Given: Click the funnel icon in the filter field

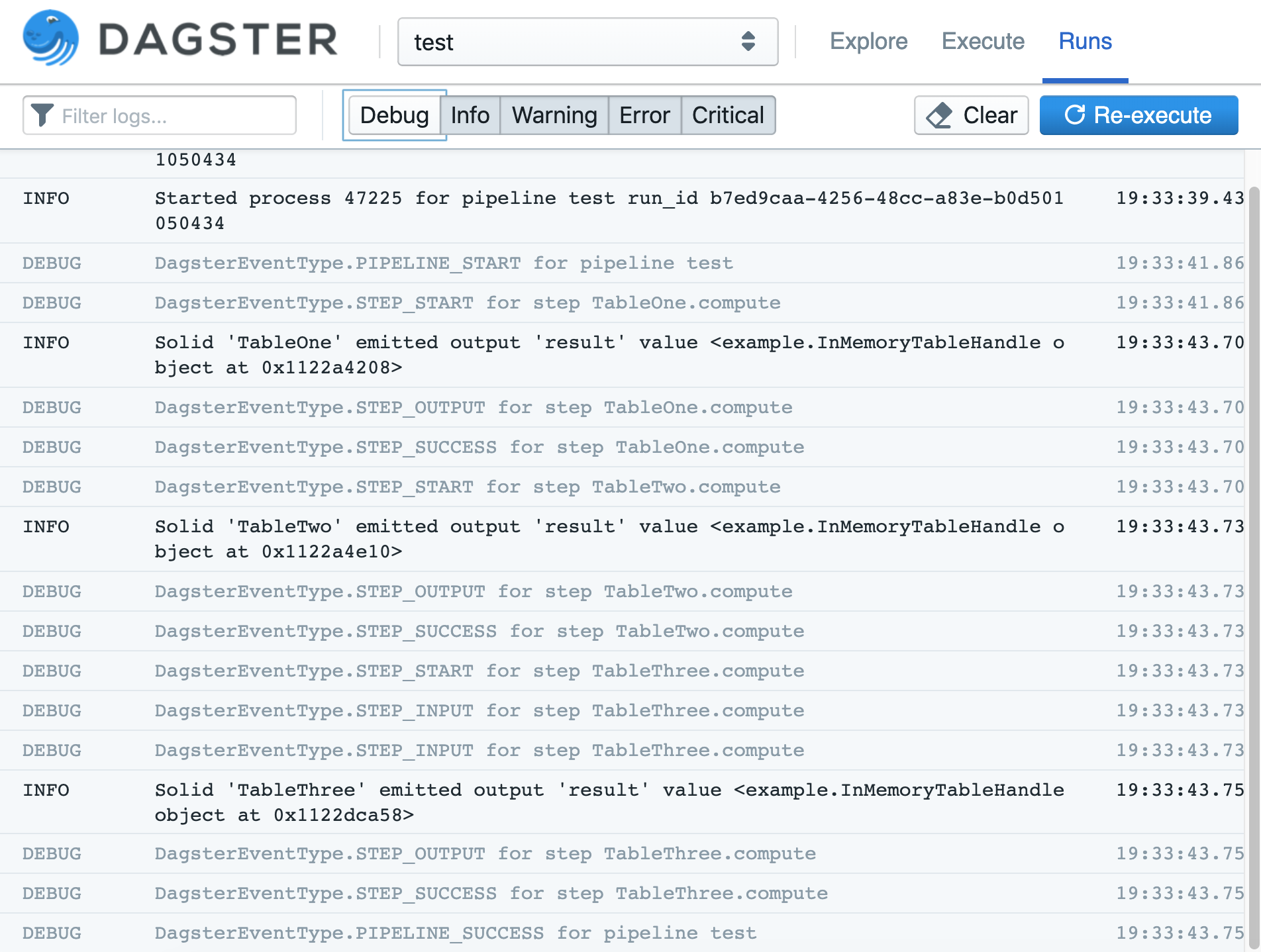Looking at the screenshot, I should click(41, 115).
